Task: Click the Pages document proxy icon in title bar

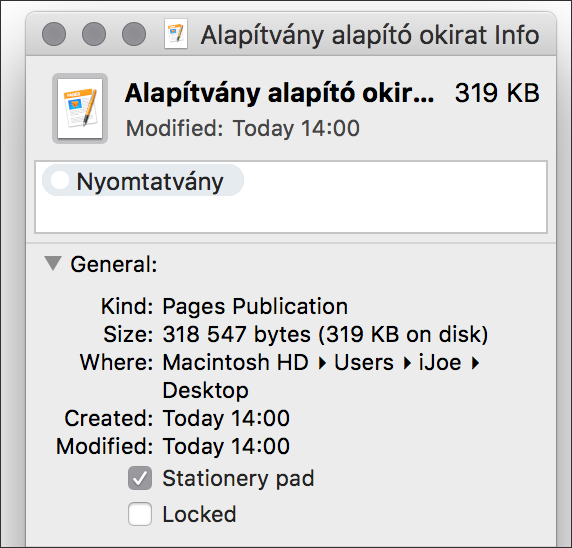Action: coord(176,34)
